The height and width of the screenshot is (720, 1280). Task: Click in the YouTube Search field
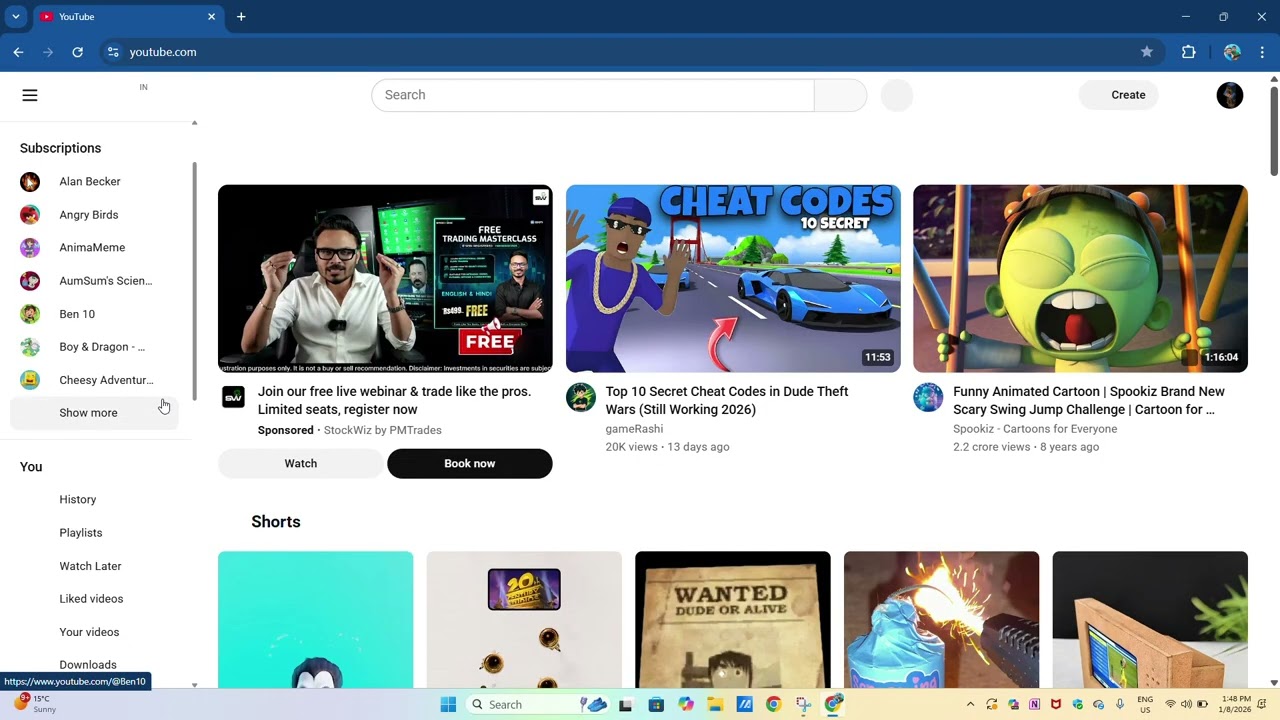point(593,95)
